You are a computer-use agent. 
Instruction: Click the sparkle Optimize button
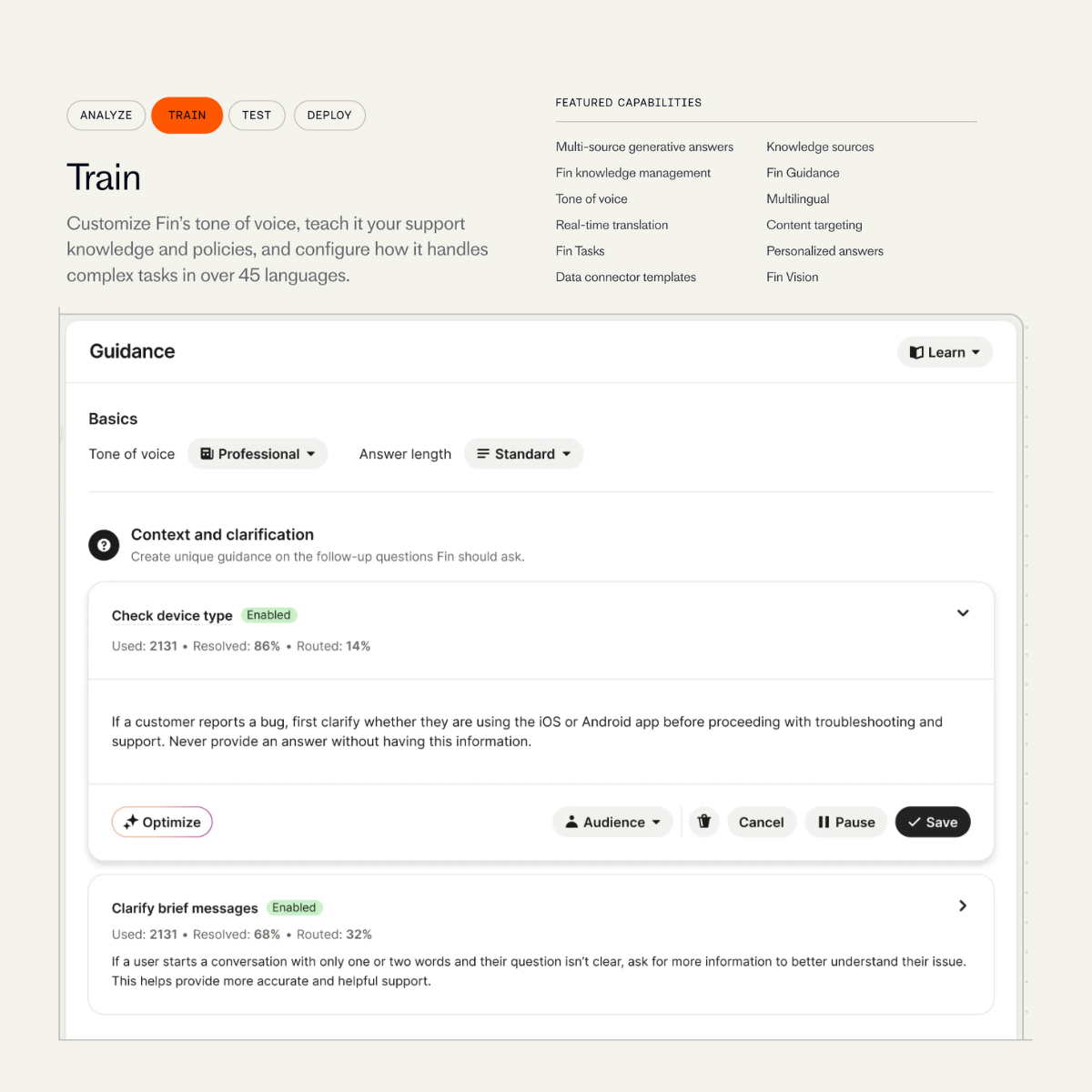[x=162, y=822]
